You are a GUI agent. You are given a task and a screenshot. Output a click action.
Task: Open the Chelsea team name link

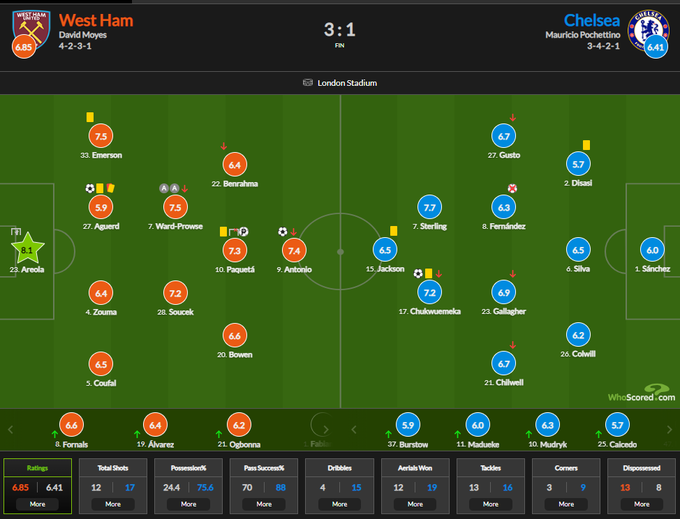pos(592,20)
